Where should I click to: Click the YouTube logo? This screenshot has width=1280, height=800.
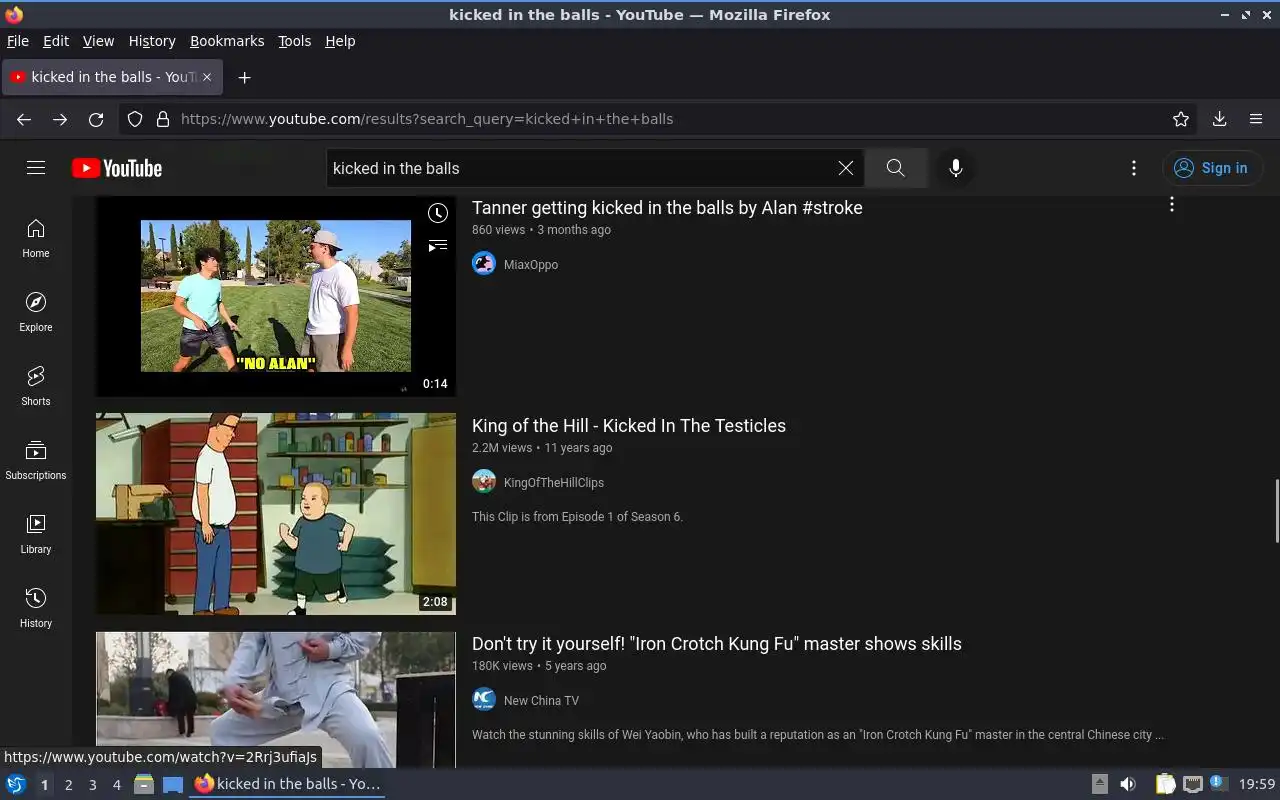[117, 168]
